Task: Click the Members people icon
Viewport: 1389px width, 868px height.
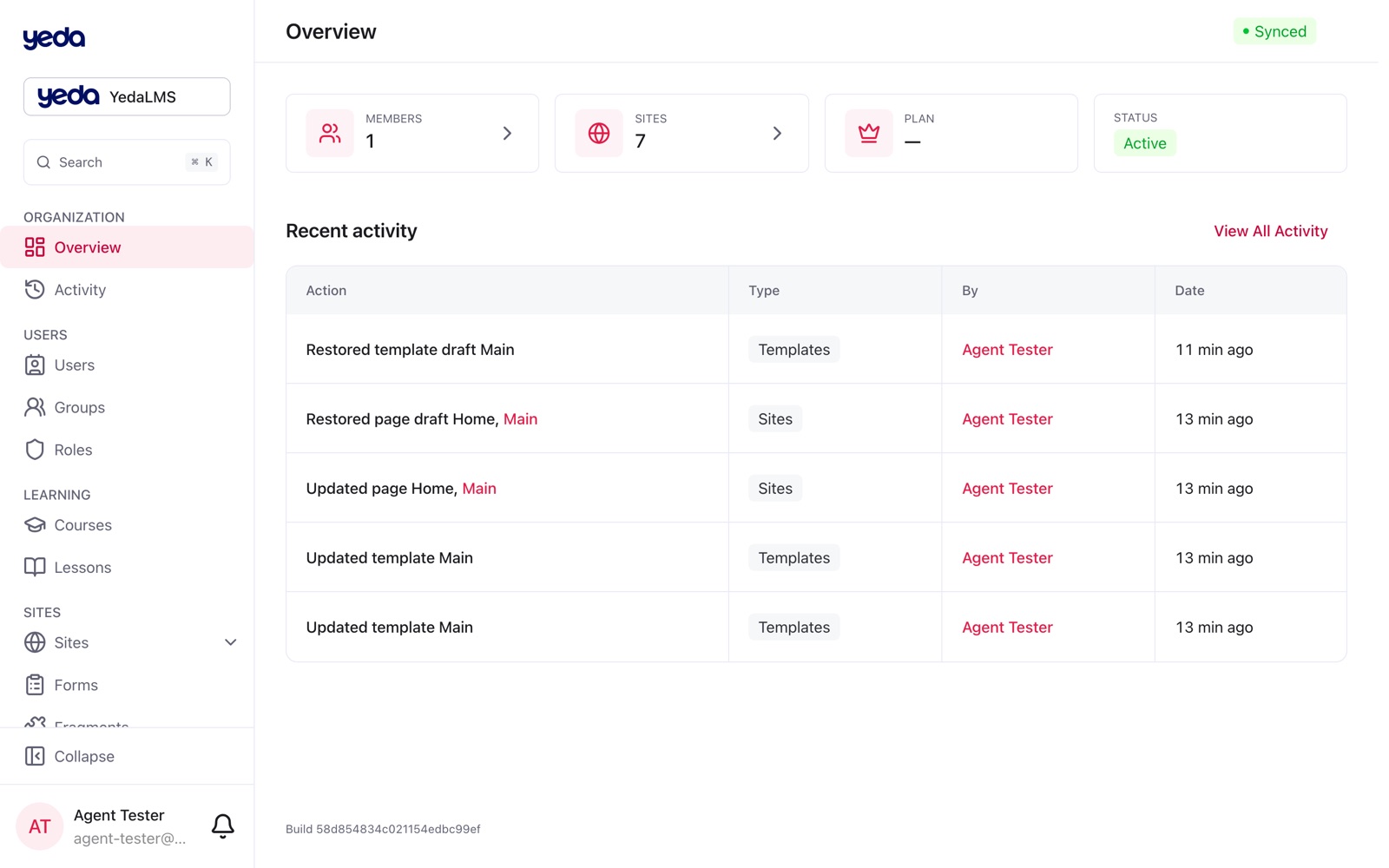Action: click(330, 133)
